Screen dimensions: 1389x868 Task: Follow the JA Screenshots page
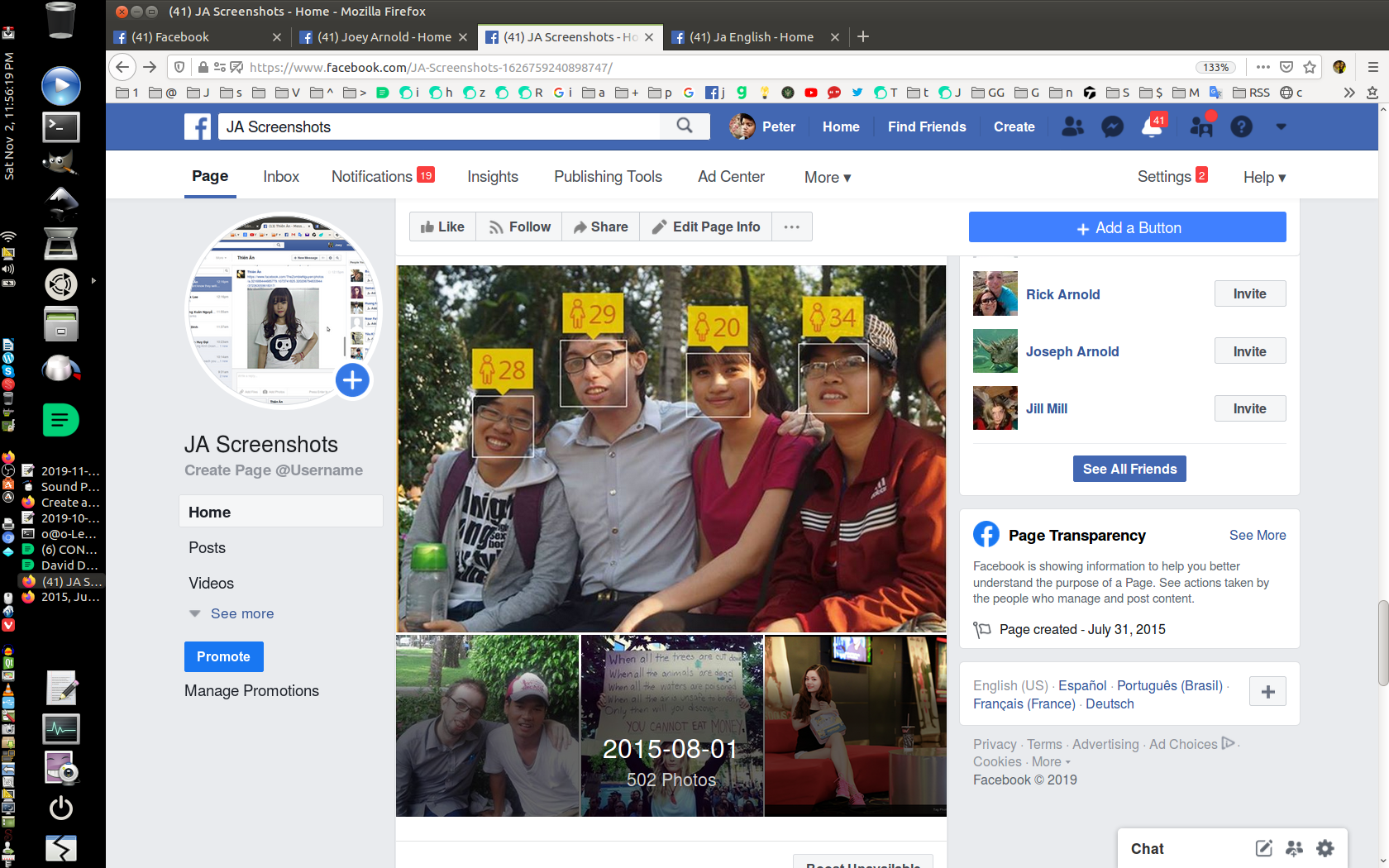[518, 226]
